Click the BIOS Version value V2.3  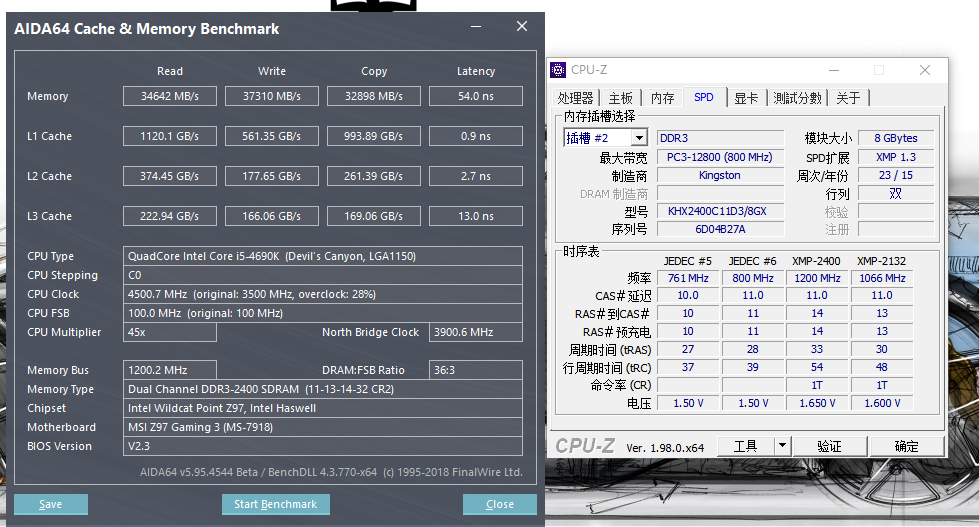(323, 446)
